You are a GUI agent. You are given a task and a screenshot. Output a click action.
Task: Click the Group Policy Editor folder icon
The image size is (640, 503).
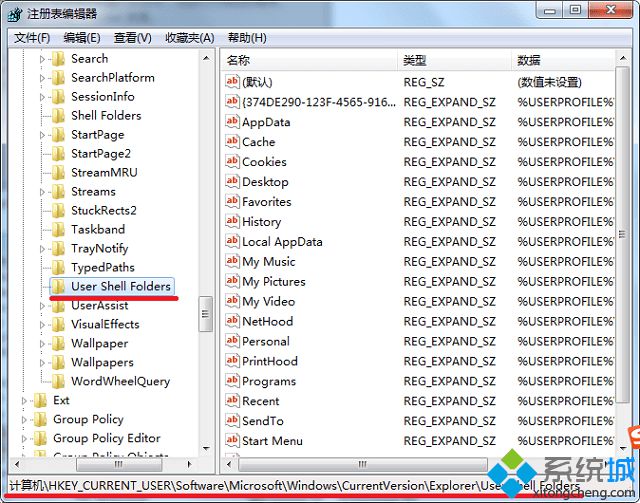[x=40, y=438]
